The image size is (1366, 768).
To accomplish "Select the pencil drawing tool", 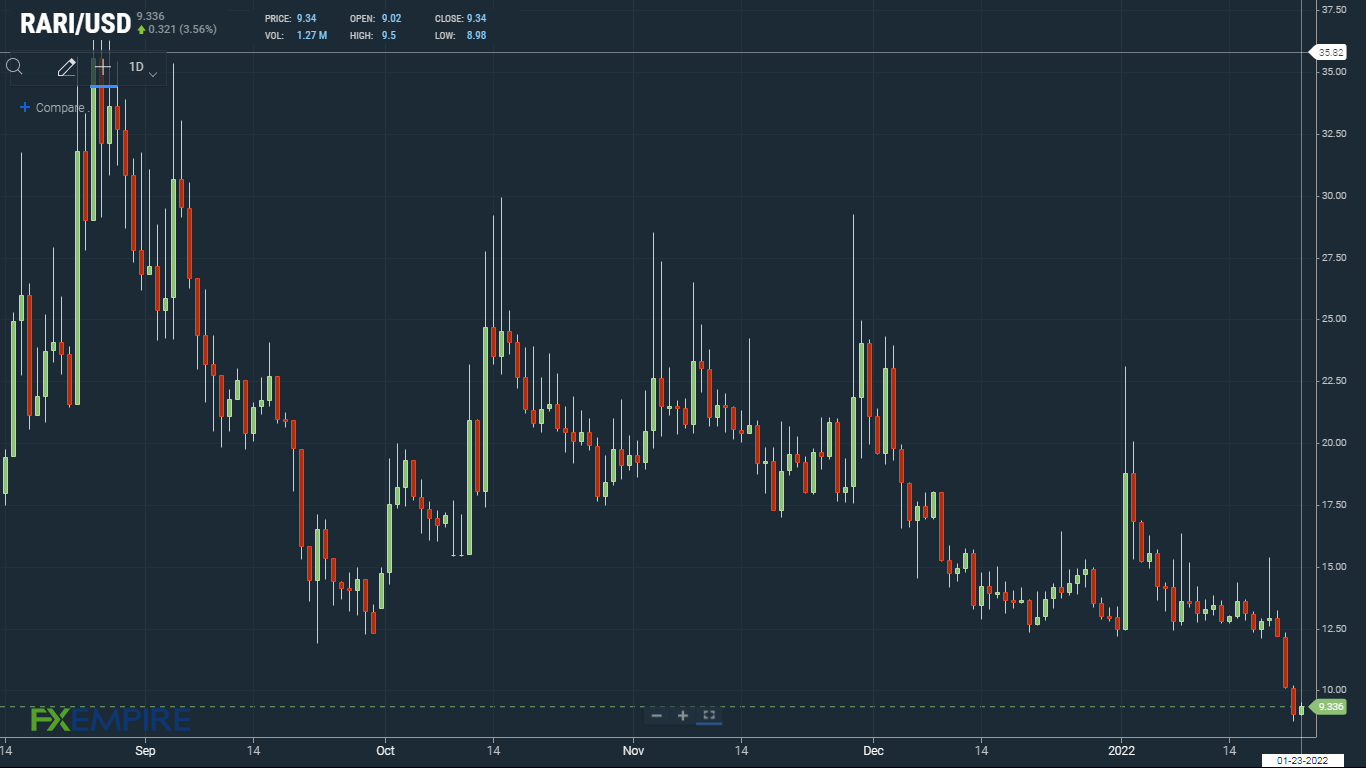I will [x=66, y=67].
